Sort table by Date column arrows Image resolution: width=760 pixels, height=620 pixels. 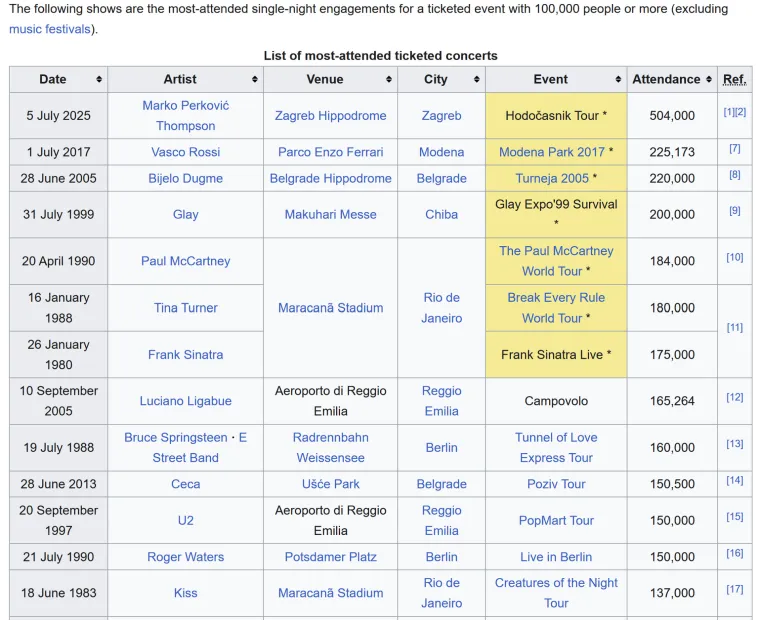99,79
